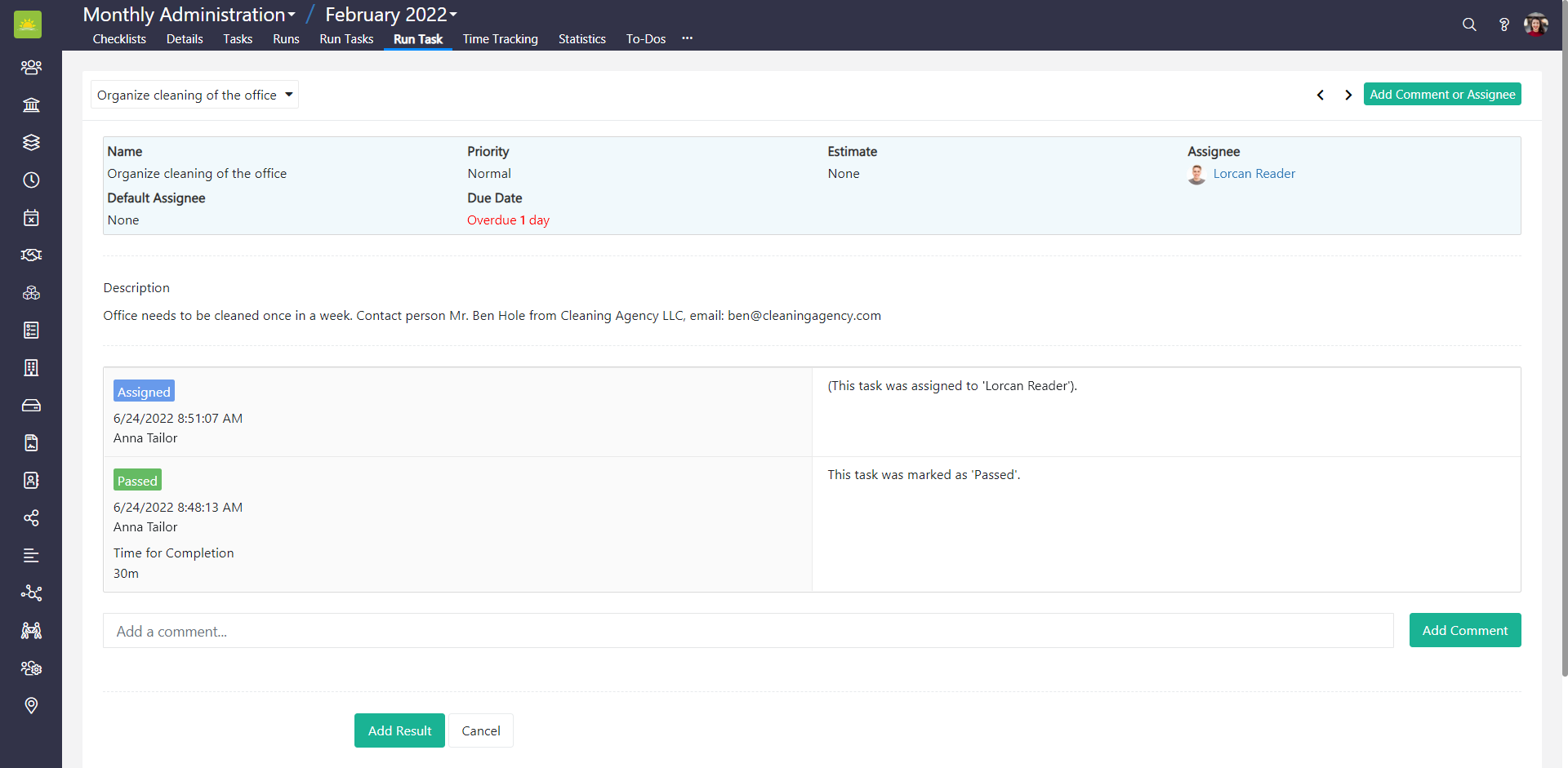Viewport: 1568px width, 768px height.
Task: Open the user profile avatar
Action: point(1536,24)
